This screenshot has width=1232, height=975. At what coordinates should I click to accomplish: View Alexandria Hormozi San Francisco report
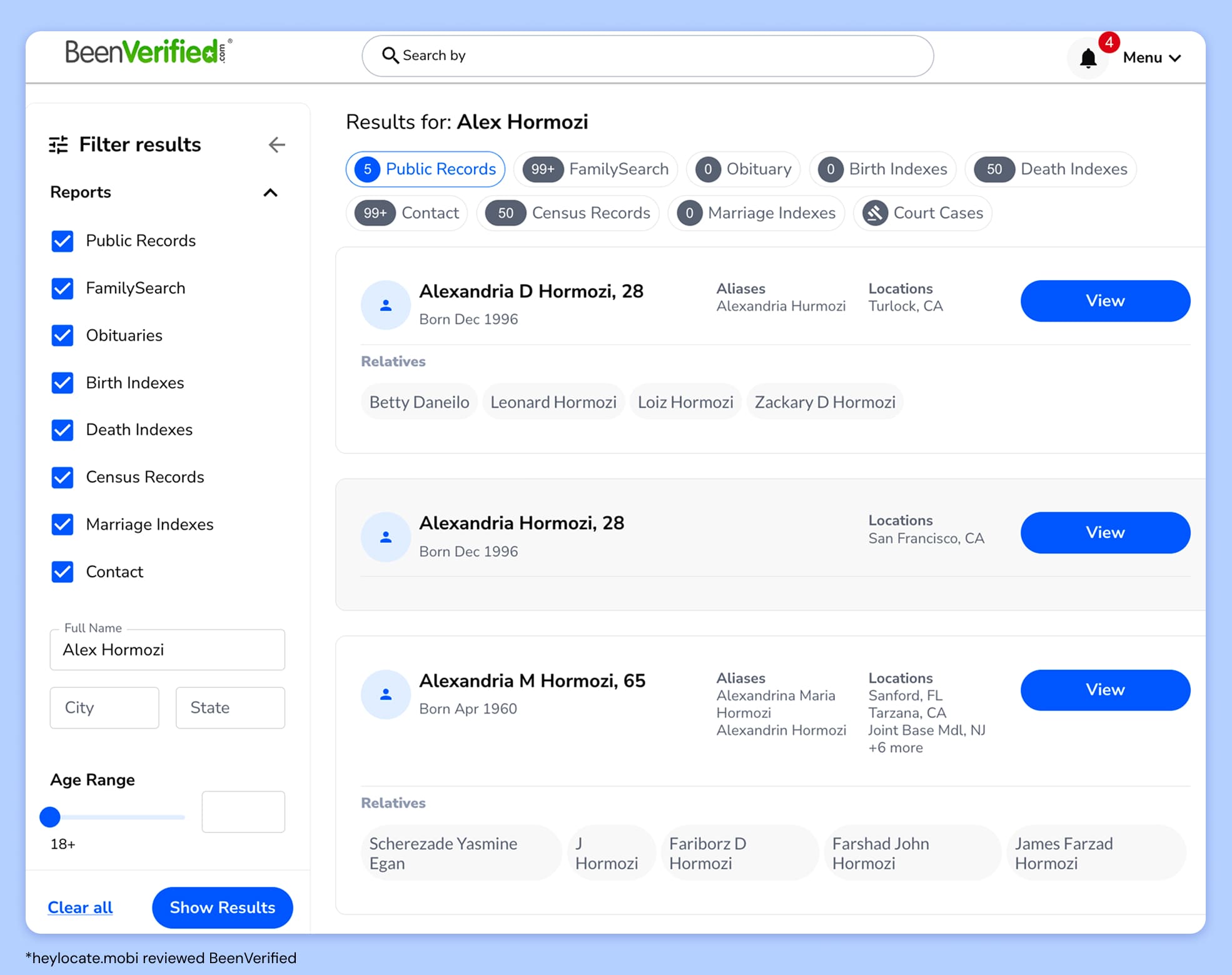coord(1105,533)
